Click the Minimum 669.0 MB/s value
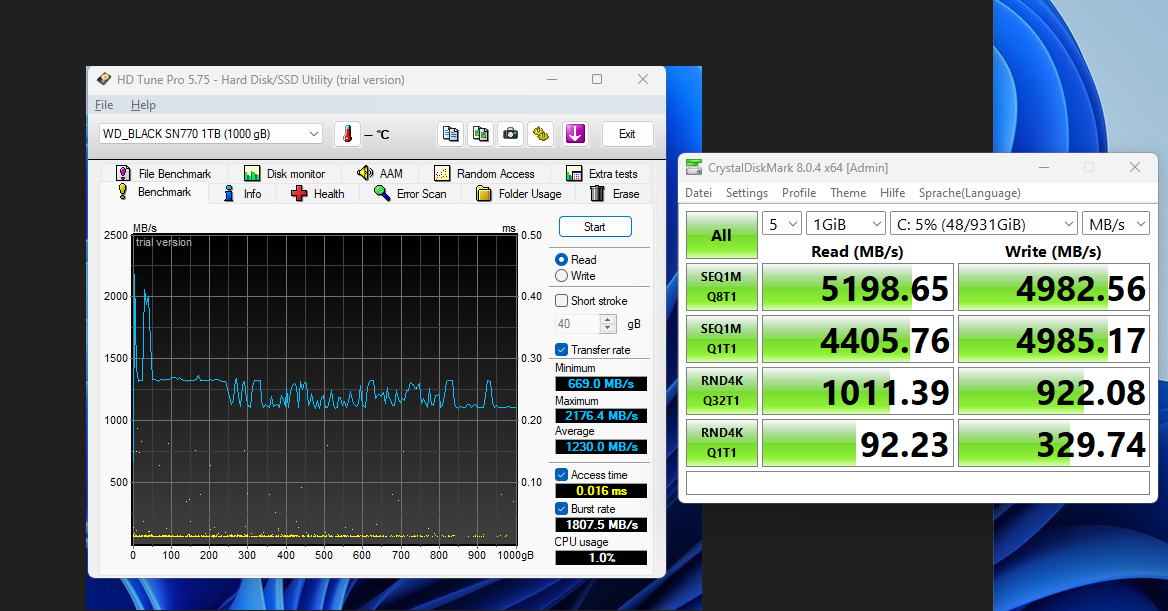1168x611 pixels. coord(601,384)
